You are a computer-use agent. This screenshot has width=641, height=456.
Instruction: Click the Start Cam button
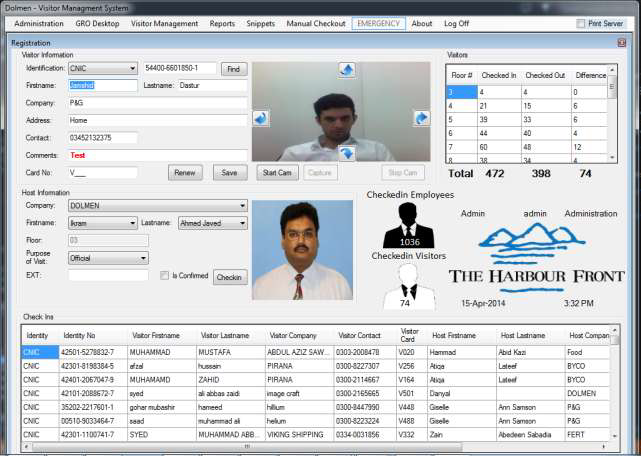[277, 173]
